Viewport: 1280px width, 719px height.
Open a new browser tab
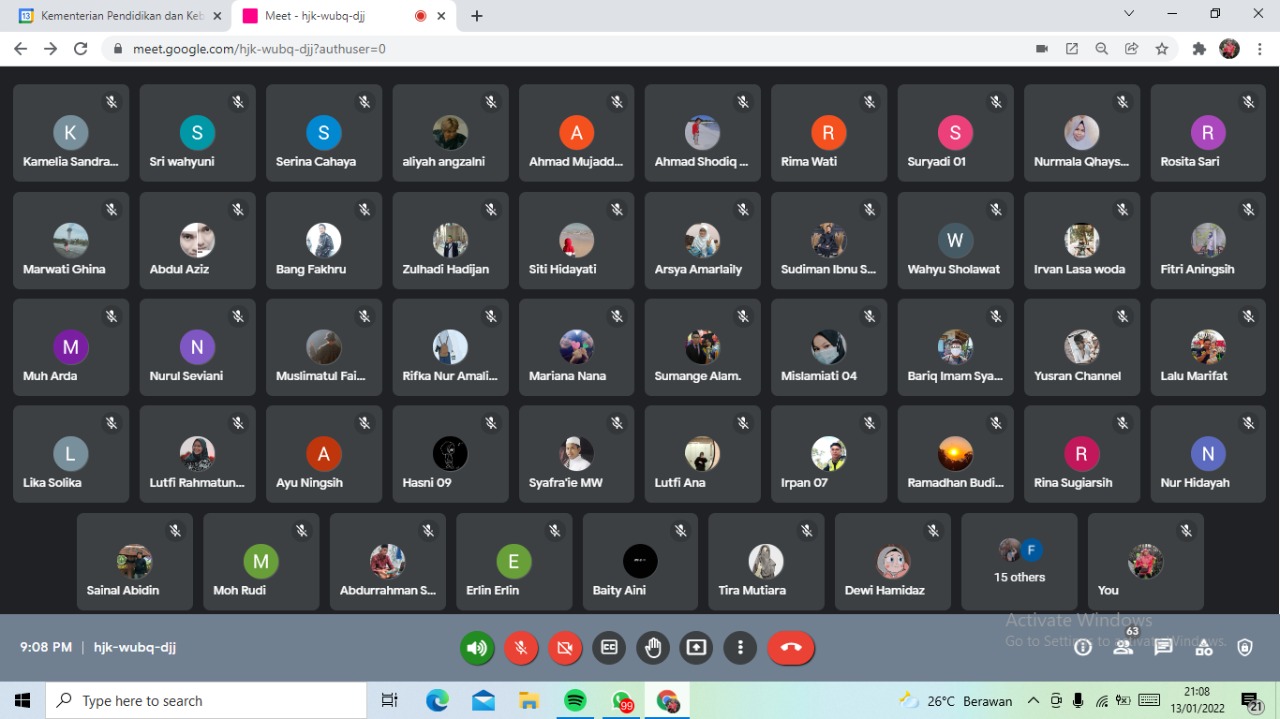[x=477, y=16]
